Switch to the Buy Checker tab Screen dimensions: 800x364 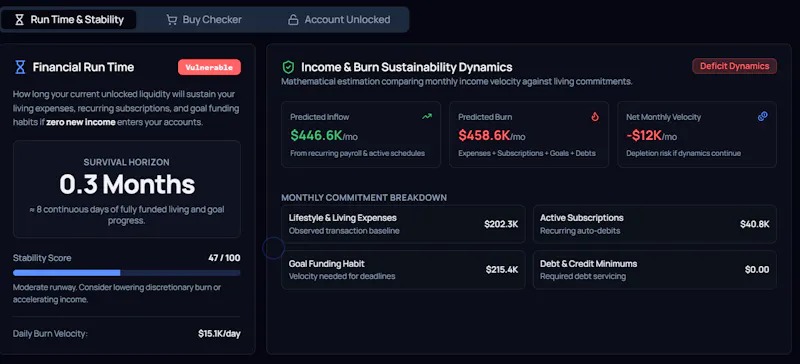(204, 20)
